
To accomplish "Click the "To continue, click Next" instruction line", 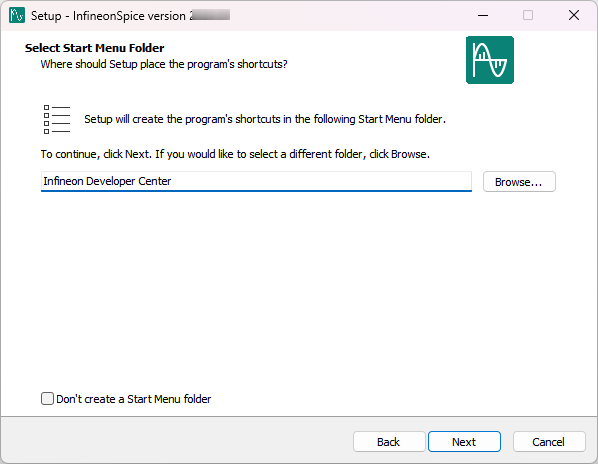I will click(x=235, y=154).
